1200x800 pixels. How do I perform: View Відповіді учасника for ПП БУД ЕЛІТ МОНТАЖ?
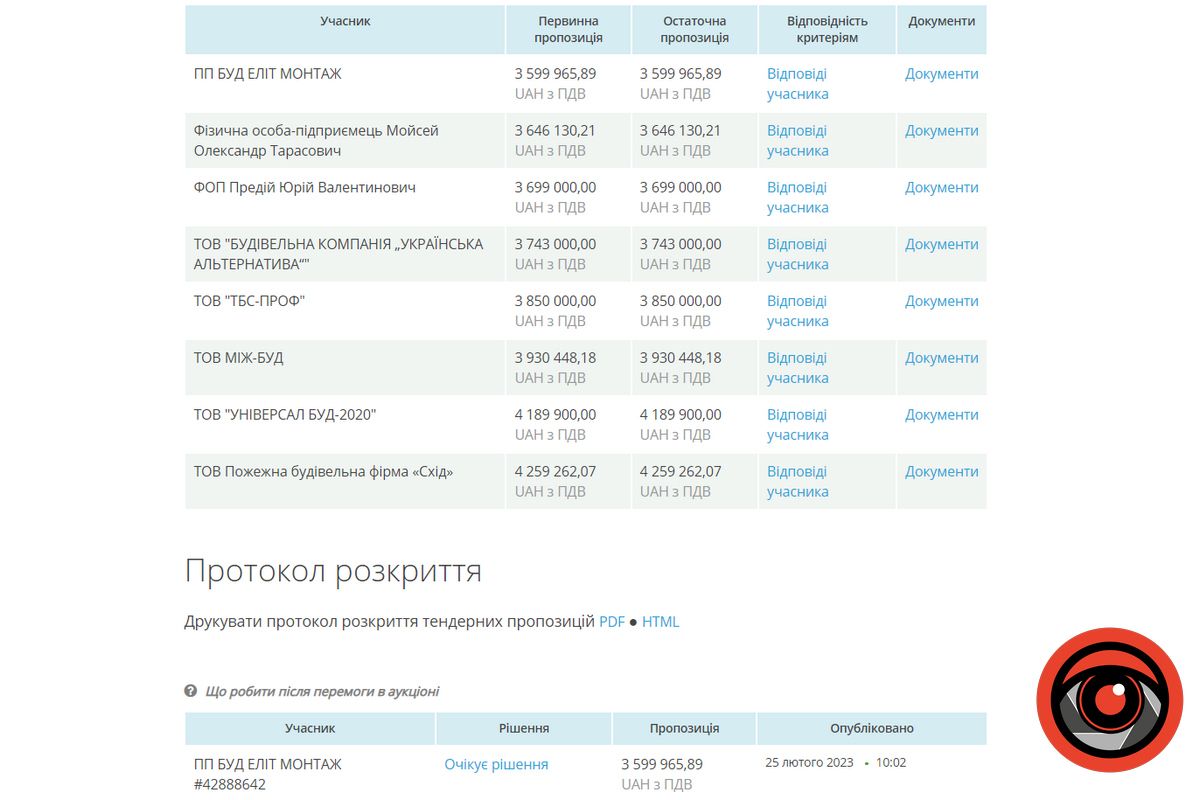click(797, 84)
